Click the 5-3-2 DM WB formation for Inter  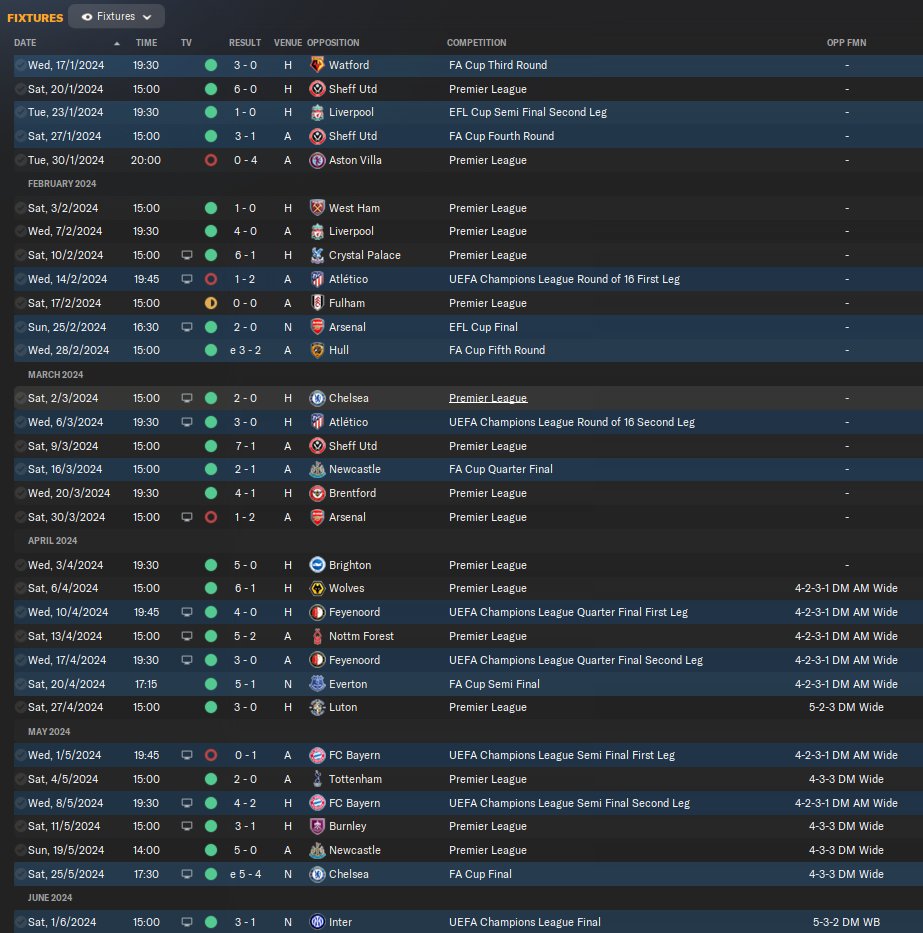coord(846,922)
